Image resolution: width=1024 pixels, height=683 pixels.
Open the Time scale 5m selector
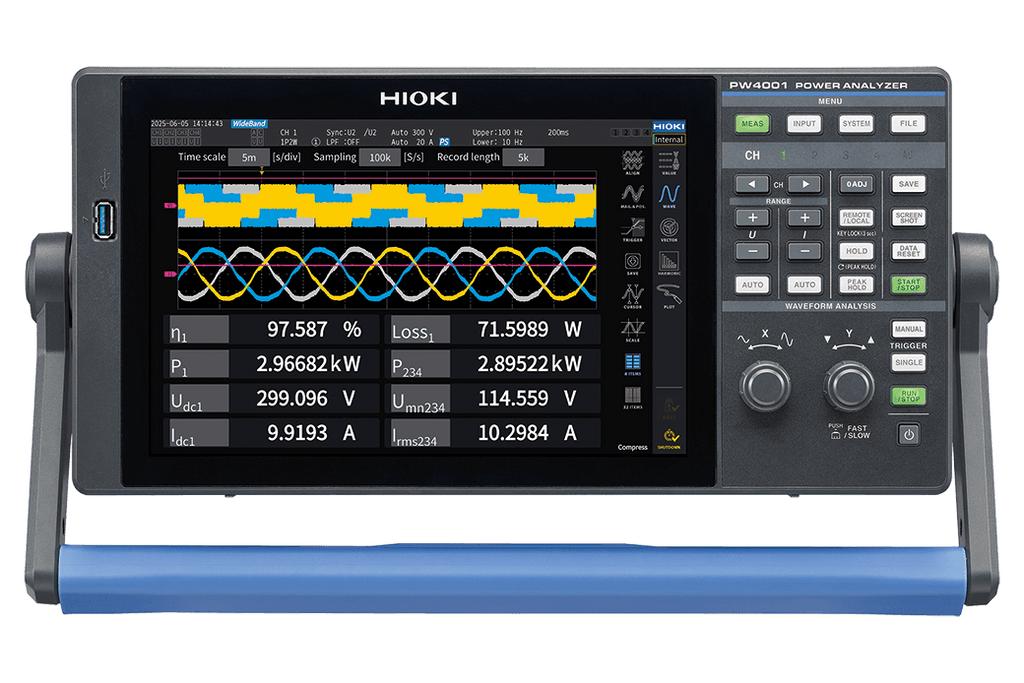pyautogui.click(x=249, y=157)
